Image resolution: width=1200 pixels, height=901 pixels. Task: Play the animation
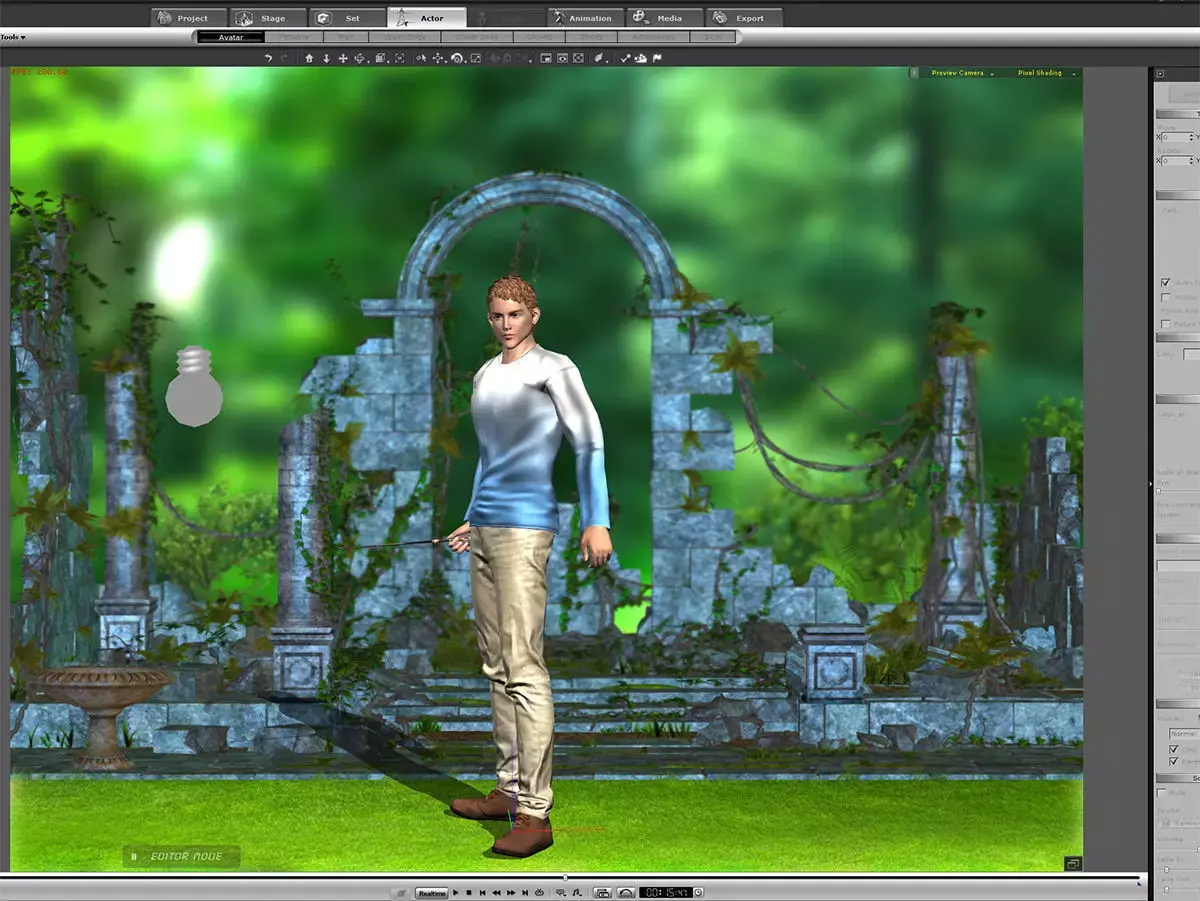click(455, 892)
